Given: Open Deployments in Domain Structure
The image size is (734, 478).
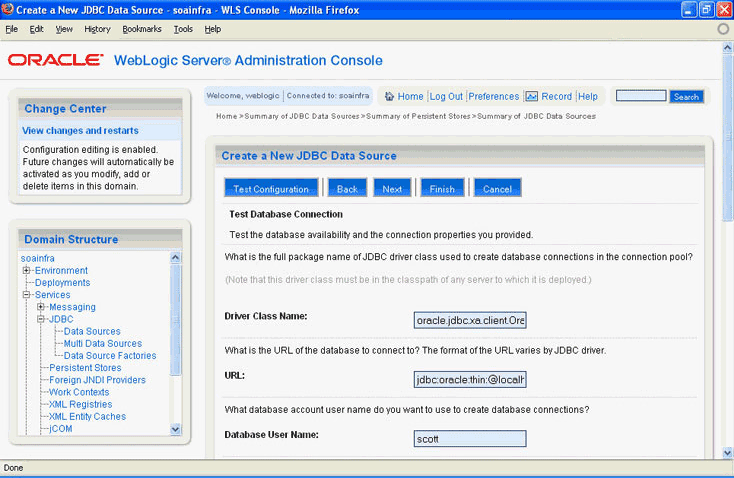Looking at the screenshot, I should [62, 282].
